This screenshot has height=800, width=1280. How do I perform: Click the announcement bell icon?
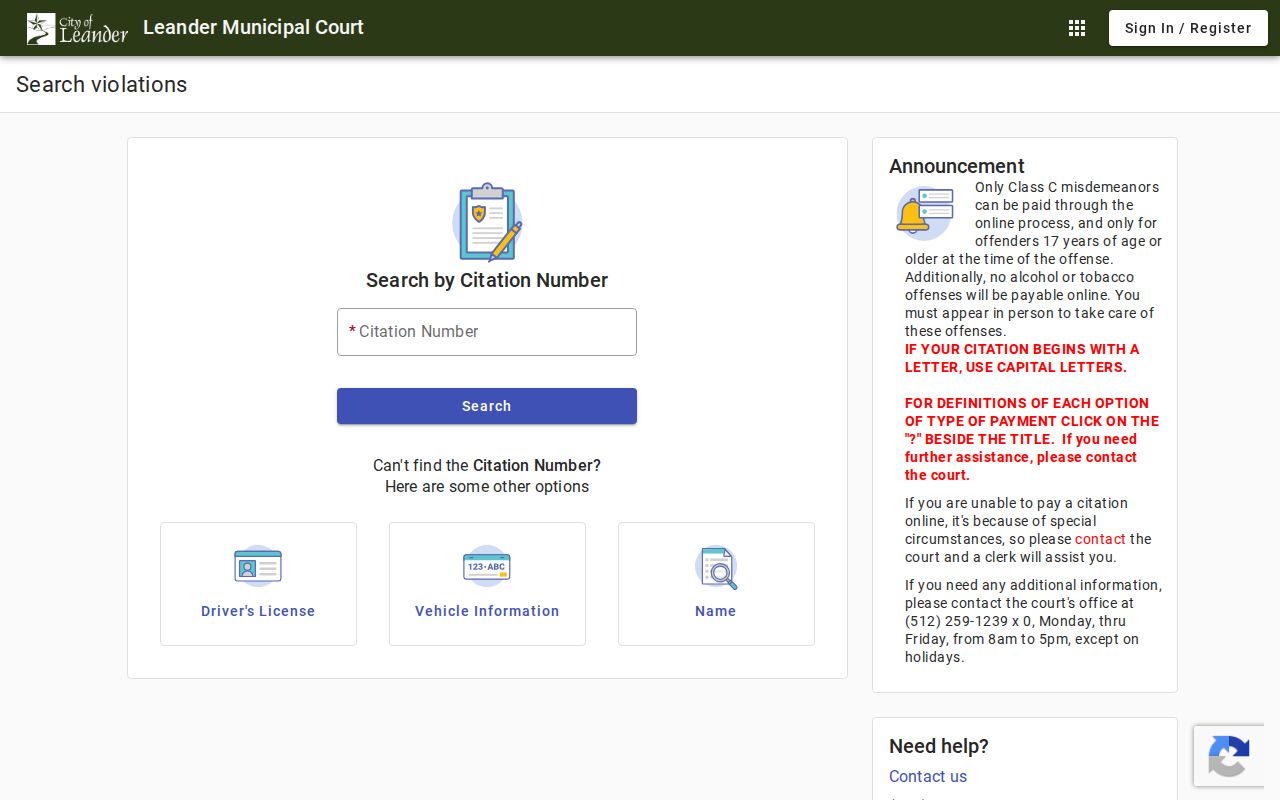(924, 213)
